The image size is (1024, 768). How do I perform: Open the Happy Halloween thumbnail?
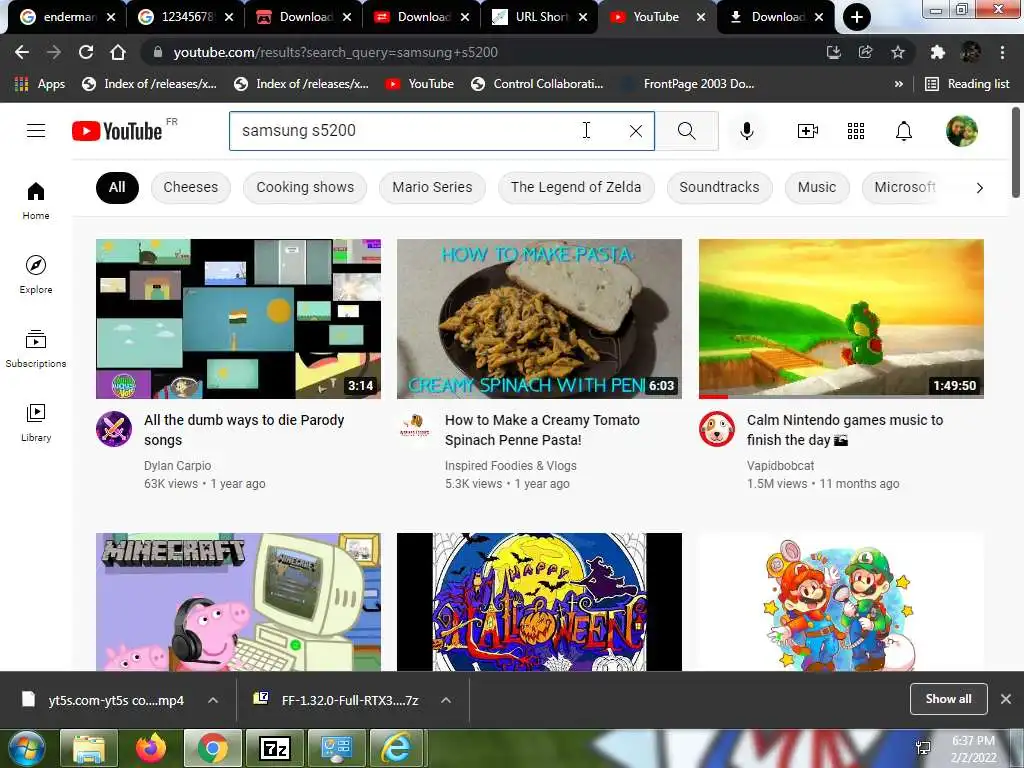pyautogui.click(x=539, y=601)
